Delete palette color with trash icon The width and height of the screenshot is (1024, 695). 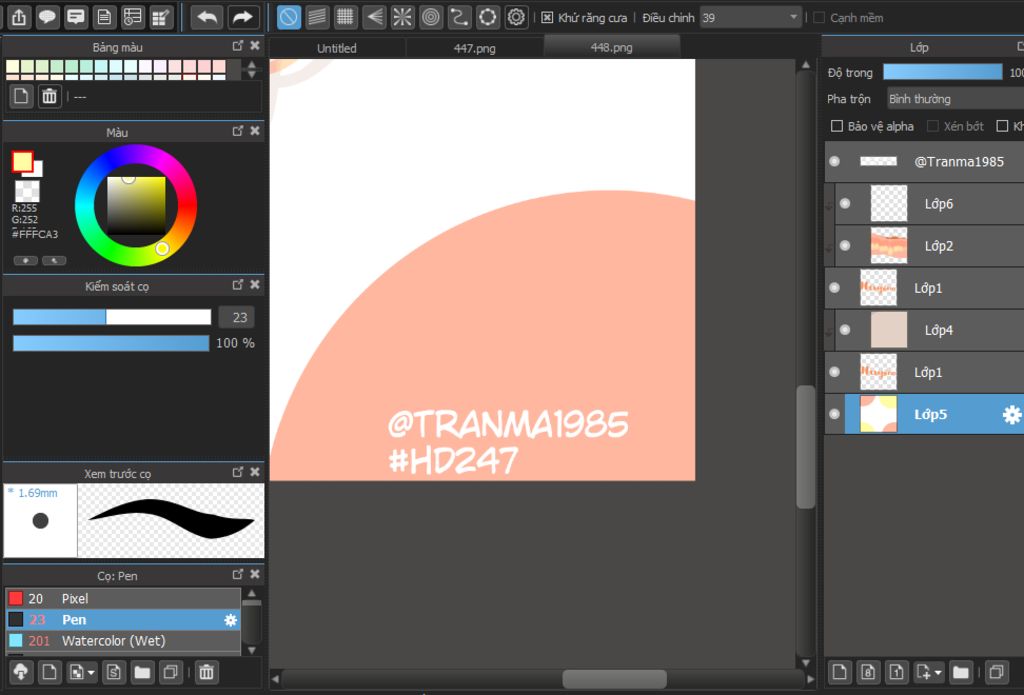pyautogui.click(x=49, y=97)
